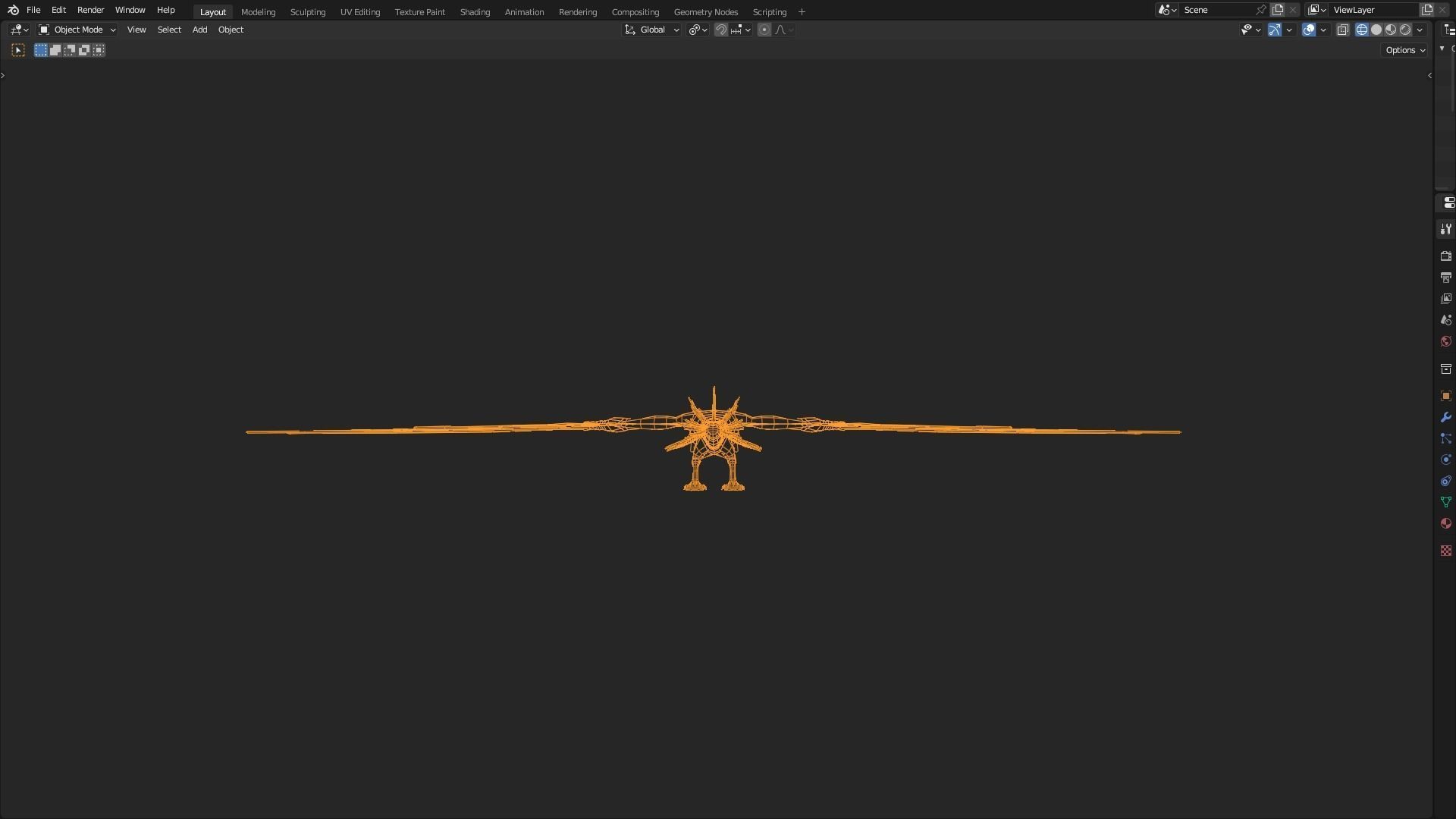
Task: Open proportional falloff dropdown
Action: tap(784, 30)
